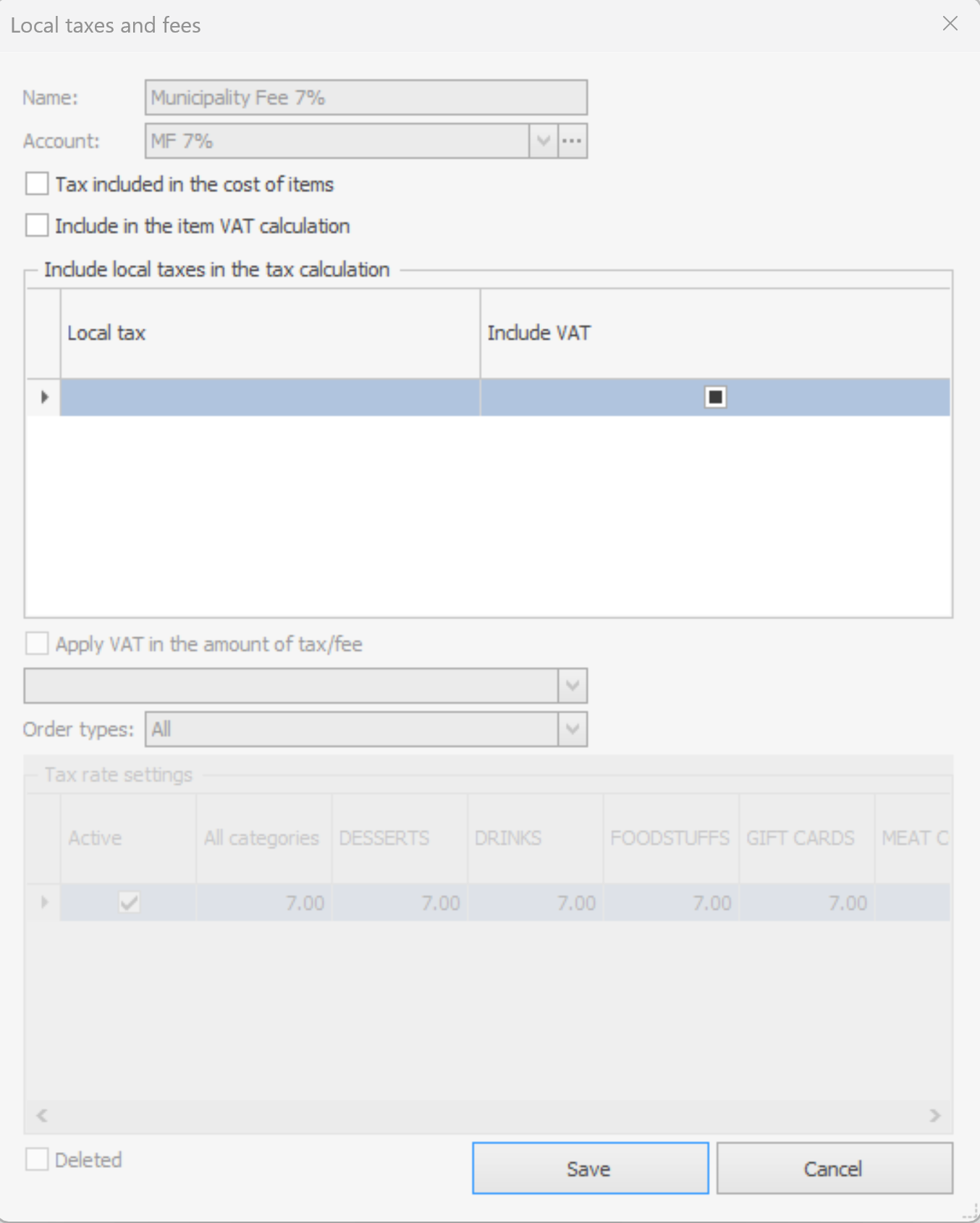Tick the Deleted checkbox
The image size is (980, 1223).
tap(37, 1159)
